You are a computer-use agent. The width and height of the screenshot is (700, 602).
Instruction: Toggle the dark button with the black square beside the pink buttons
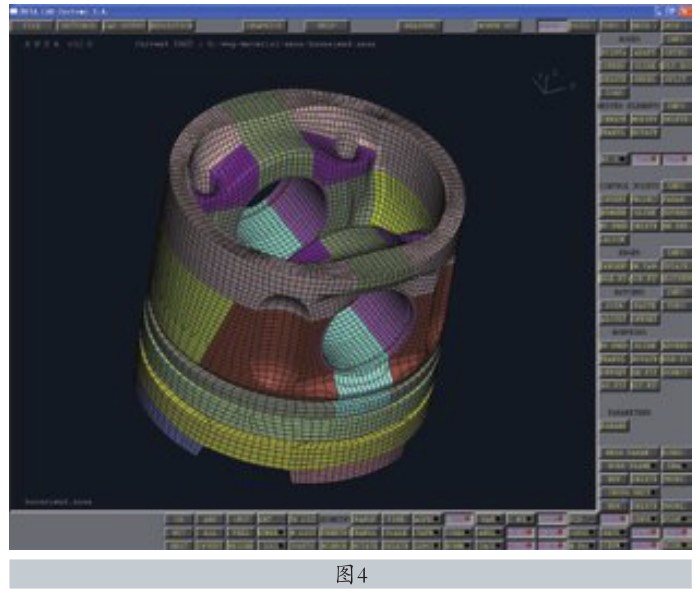pyautogui.click(x=614, y=159)
